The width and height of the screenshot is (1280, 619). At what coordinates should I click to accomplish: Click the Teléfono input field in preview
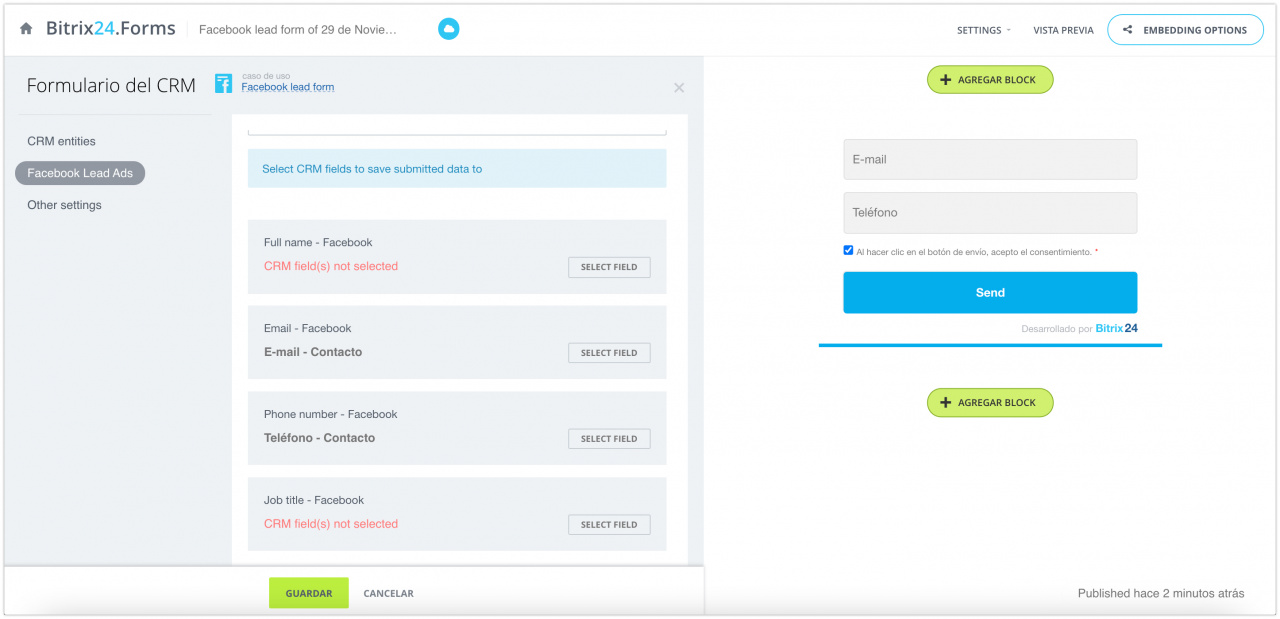click(x=990, y=213)
